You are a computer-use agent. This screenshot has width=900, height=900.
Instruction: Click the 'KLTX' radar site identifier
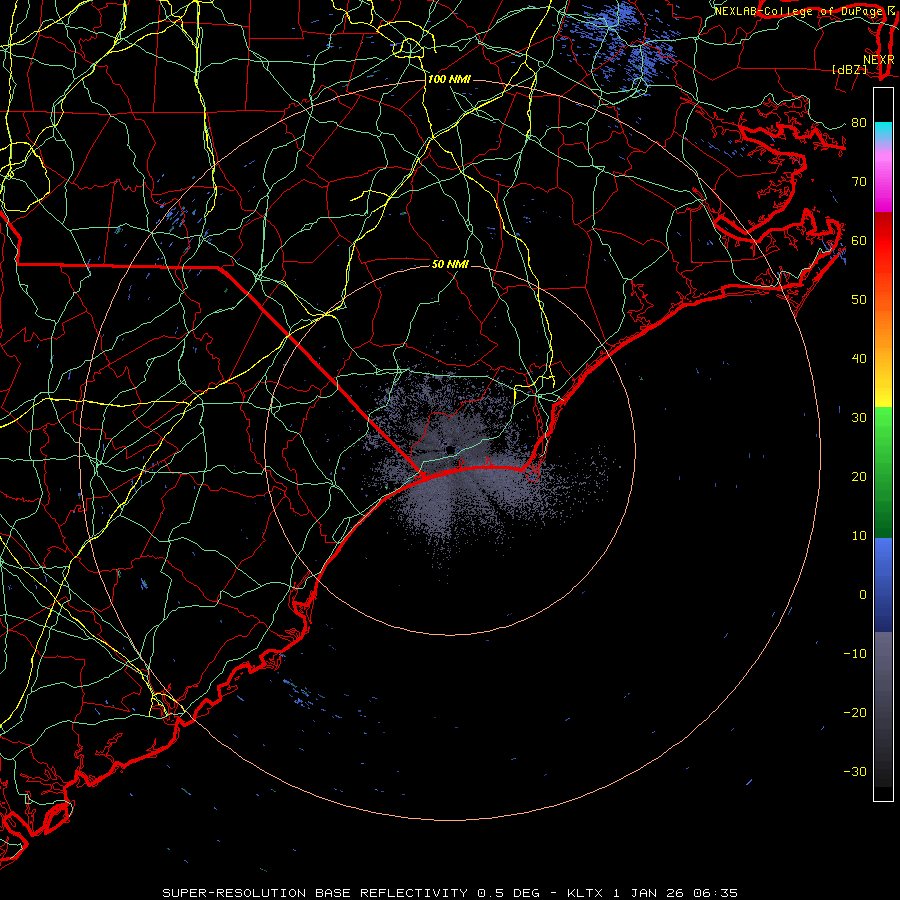pos(585,893)
